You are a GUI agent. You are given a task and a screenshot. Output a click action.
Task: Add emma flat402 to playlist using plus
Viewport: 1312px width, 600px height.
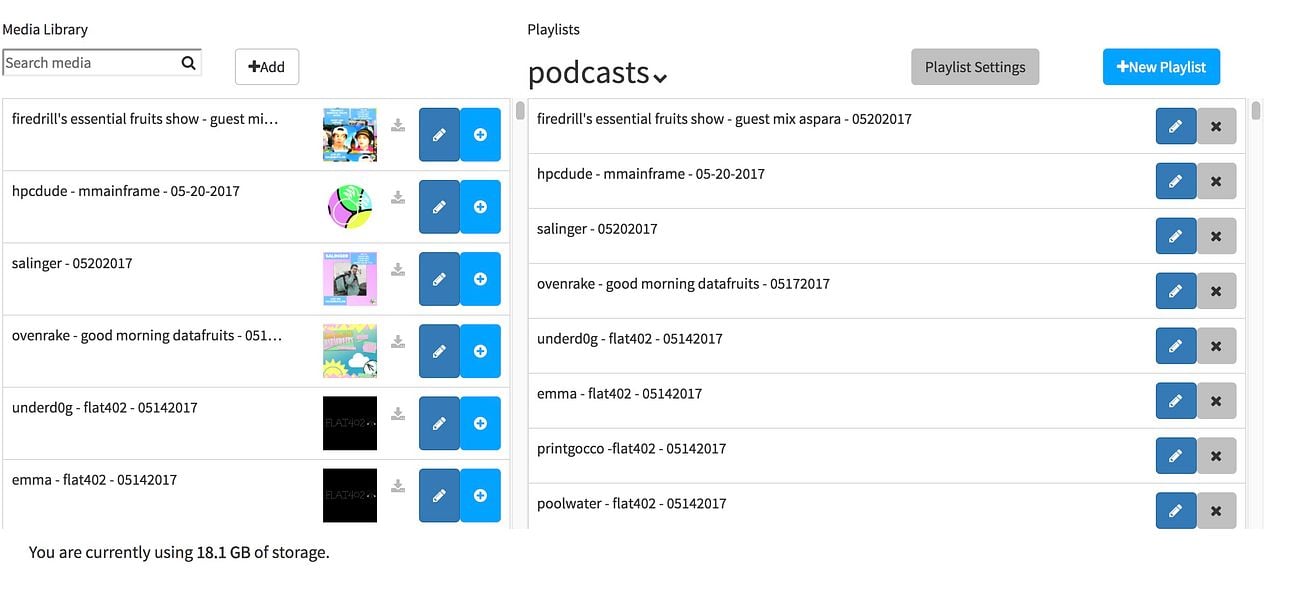click(480, 495)
